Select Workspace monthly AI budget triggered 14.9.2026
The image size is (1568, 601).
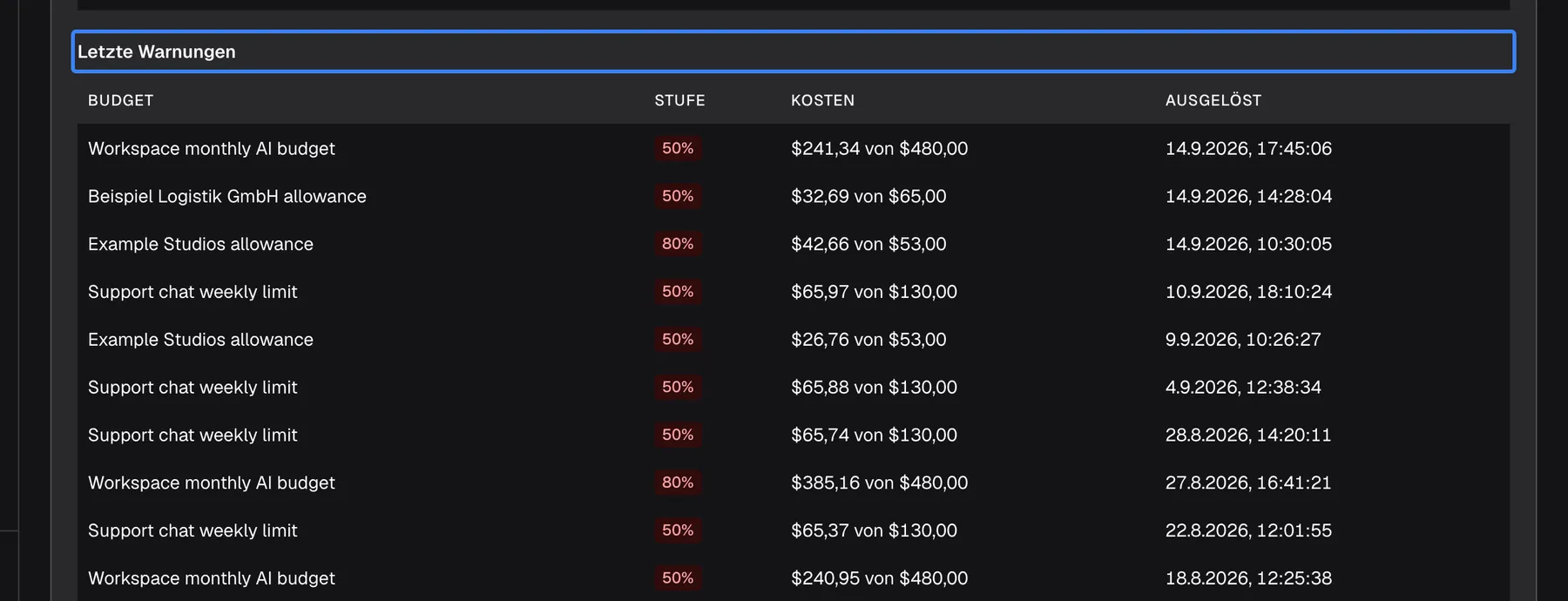[x=212, y=148]
